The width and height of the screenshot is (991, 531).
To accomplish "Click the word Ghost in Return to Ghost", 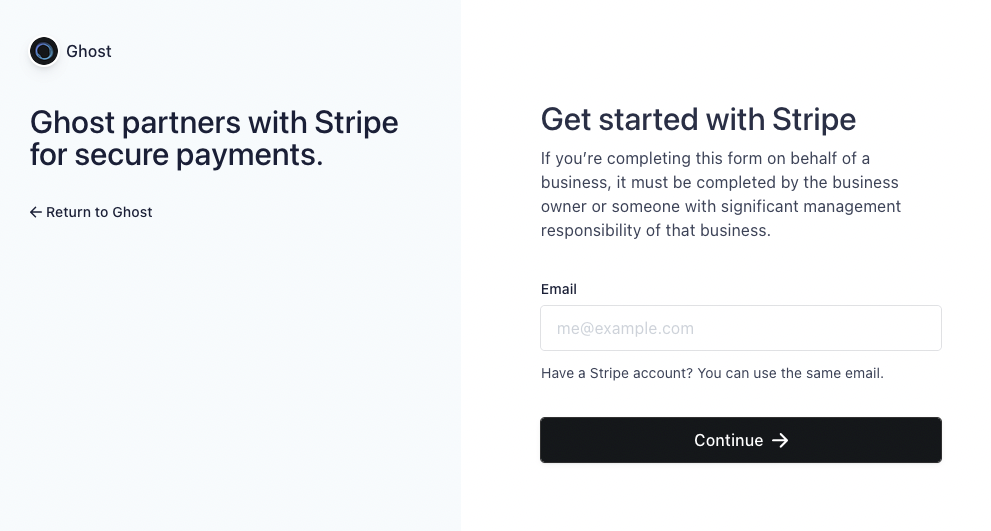I will pyautogui.click(x=133, y=212).
